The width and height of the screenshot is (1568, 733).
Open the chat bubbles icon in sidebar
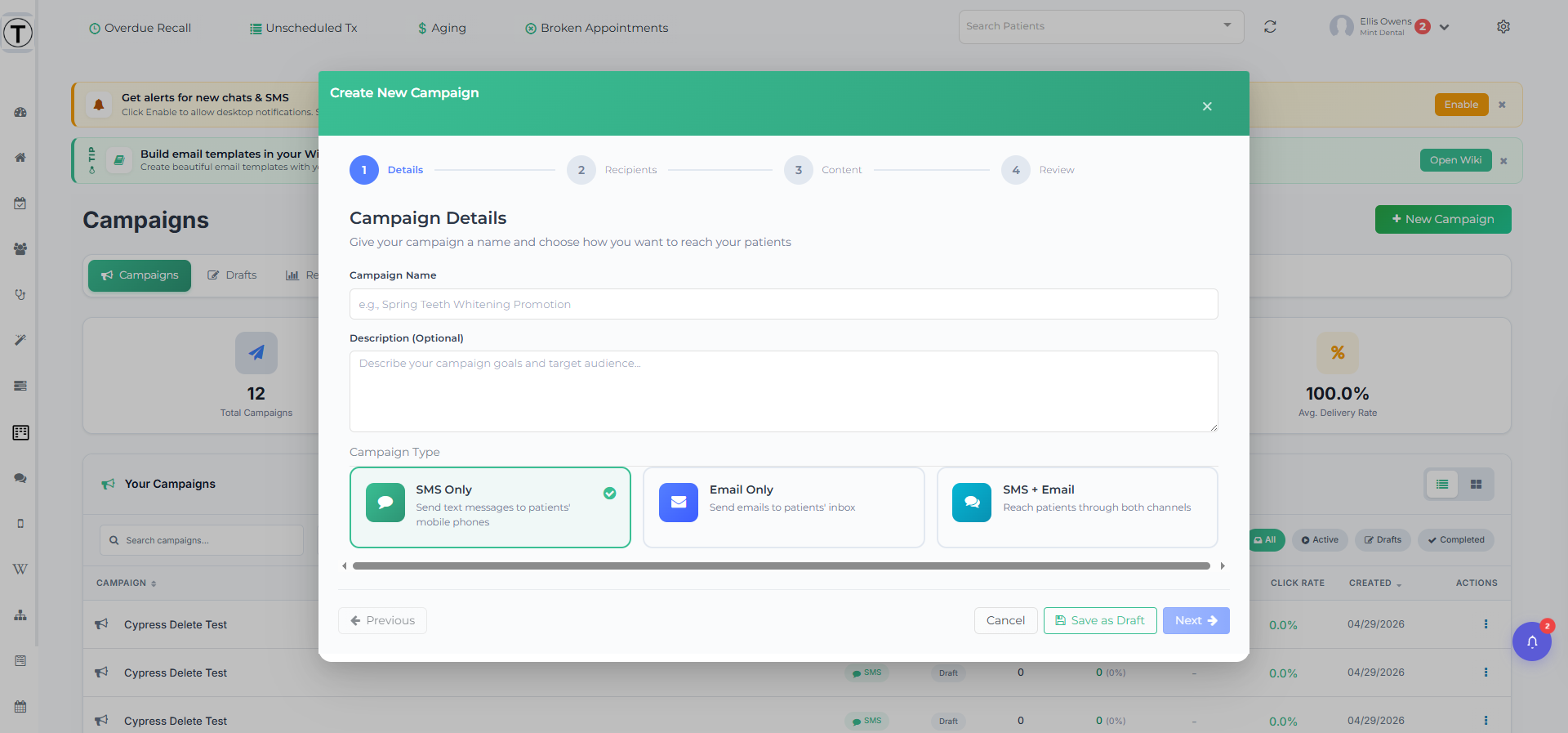(x=20, y=478)
